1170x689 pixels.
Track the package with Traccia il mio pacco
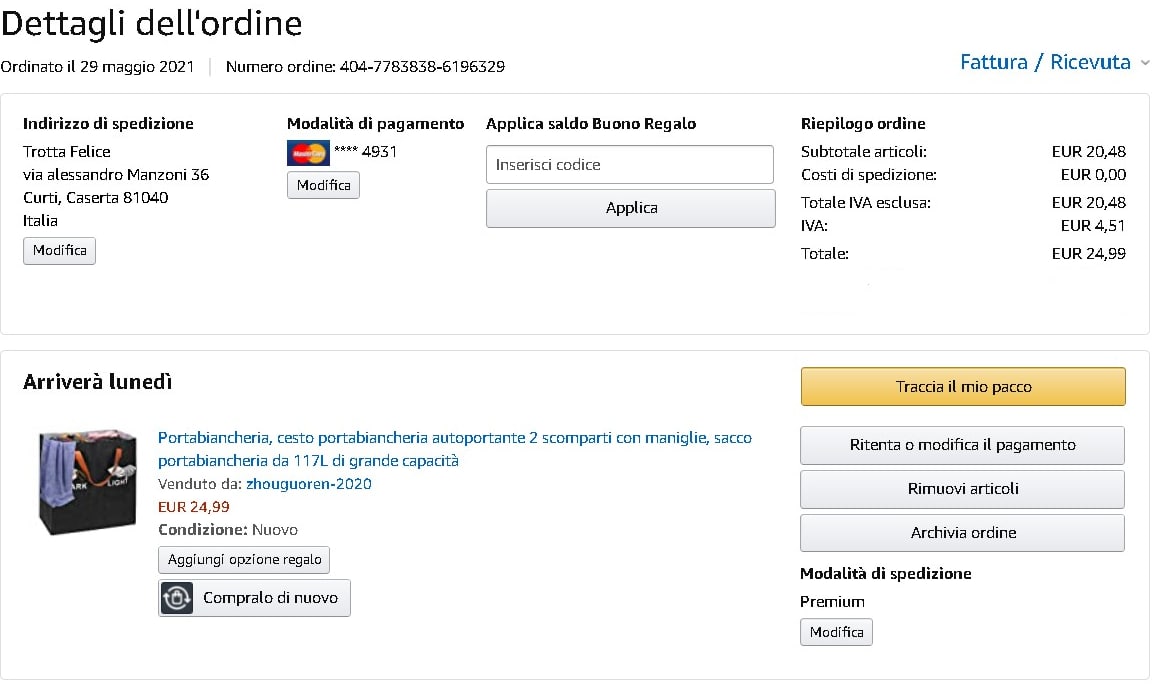coord(963,387)
